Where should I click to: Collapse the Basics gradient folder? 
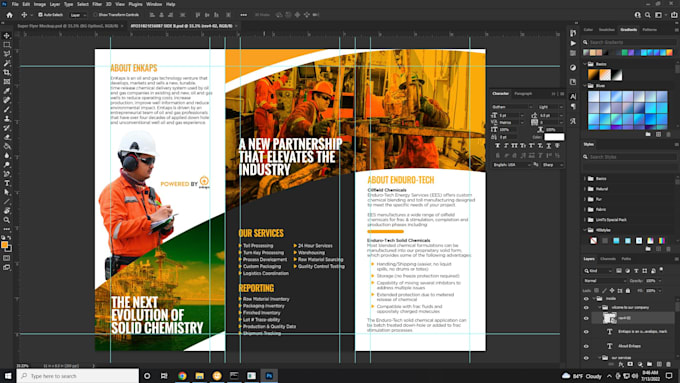[x=585, y=64]
